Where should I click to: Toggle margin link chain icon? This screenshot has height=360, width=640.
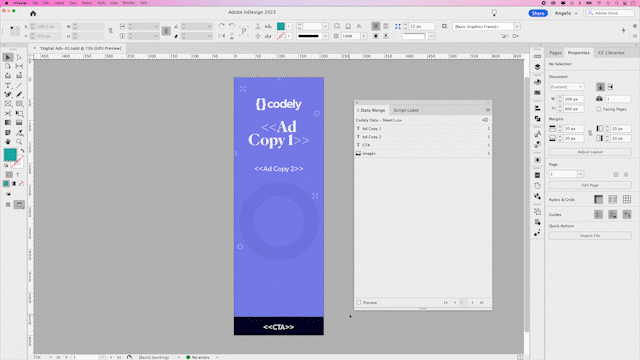[590, 133]
